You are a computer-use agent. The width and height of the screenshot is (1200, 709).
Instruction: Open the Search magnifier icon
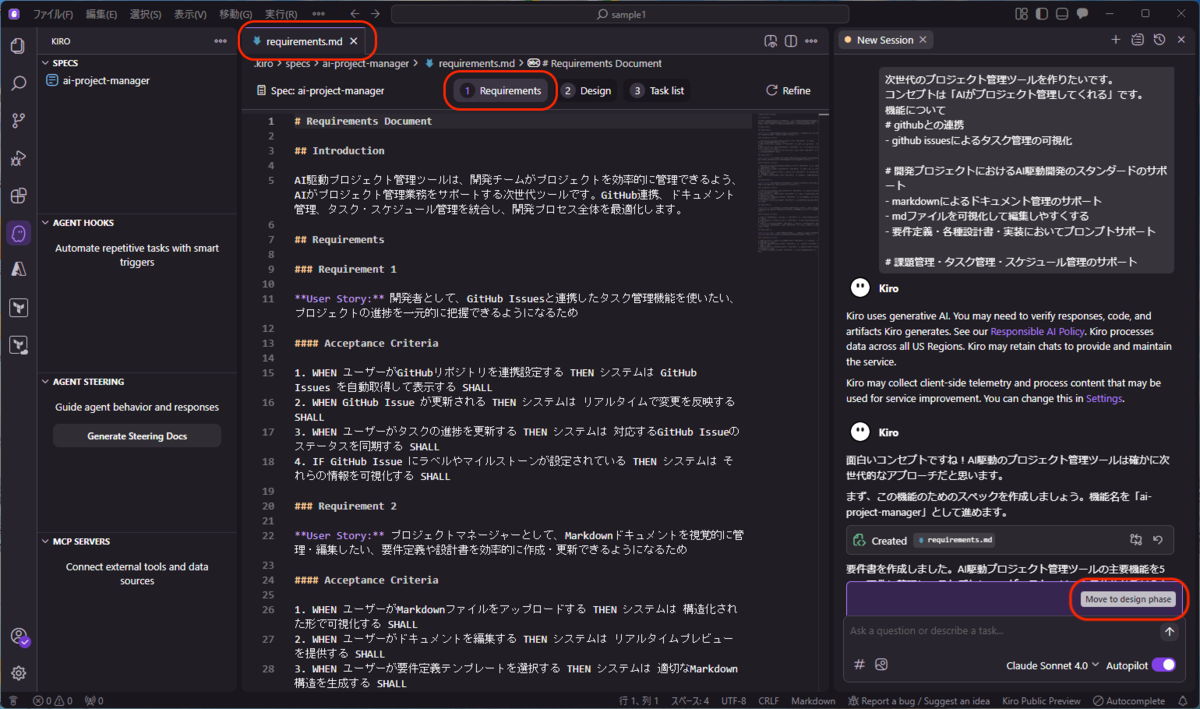click(x=17, y=83)
